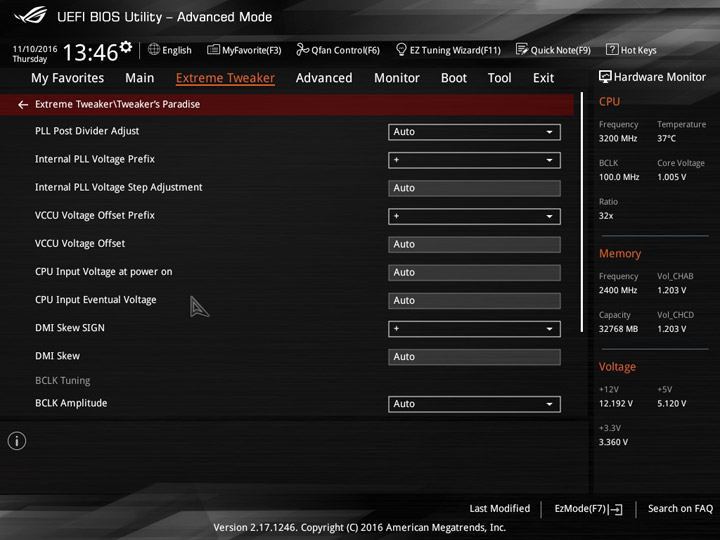This screenshot has width=720, height=540.
Task: Open Quick Note(F9) notepad icon
Action: click(522, 49)
